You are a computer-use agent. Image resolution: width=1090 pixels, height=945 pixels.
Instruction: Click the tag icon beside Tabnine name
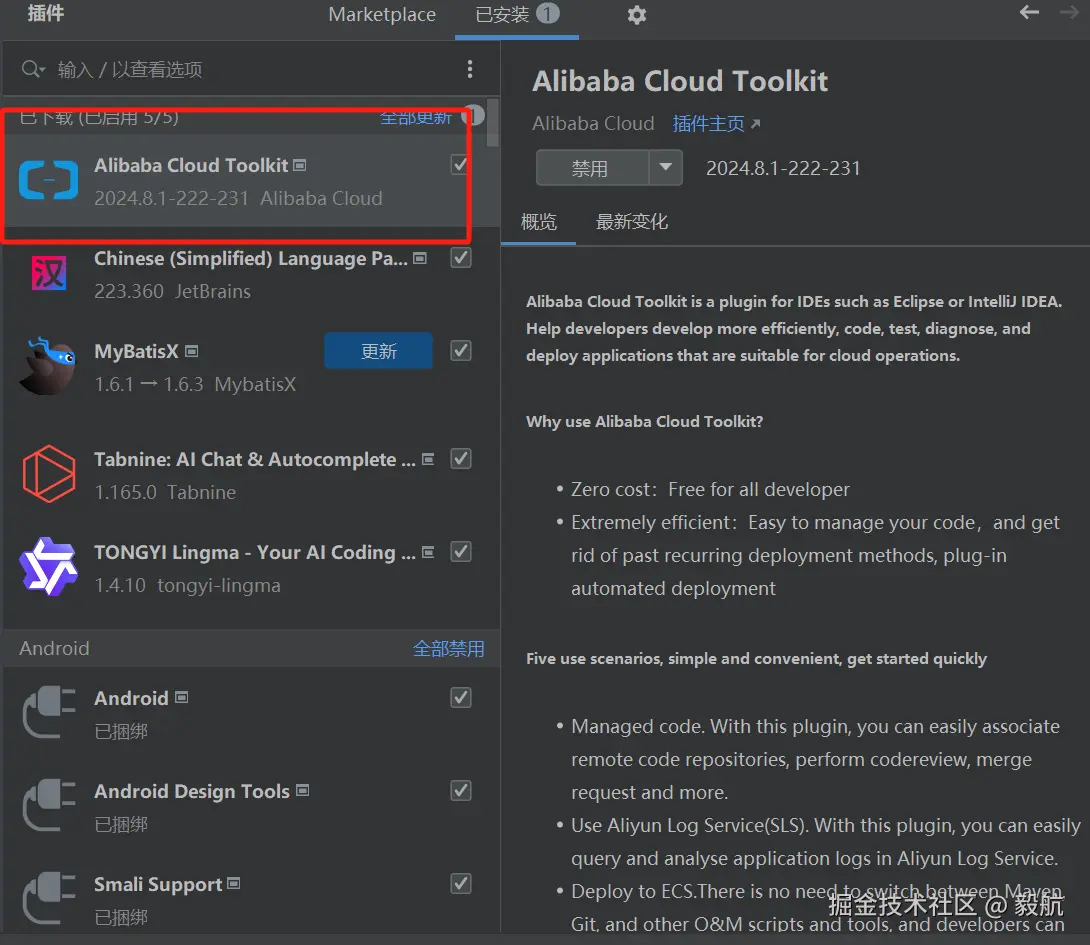[x=428, y=459]
